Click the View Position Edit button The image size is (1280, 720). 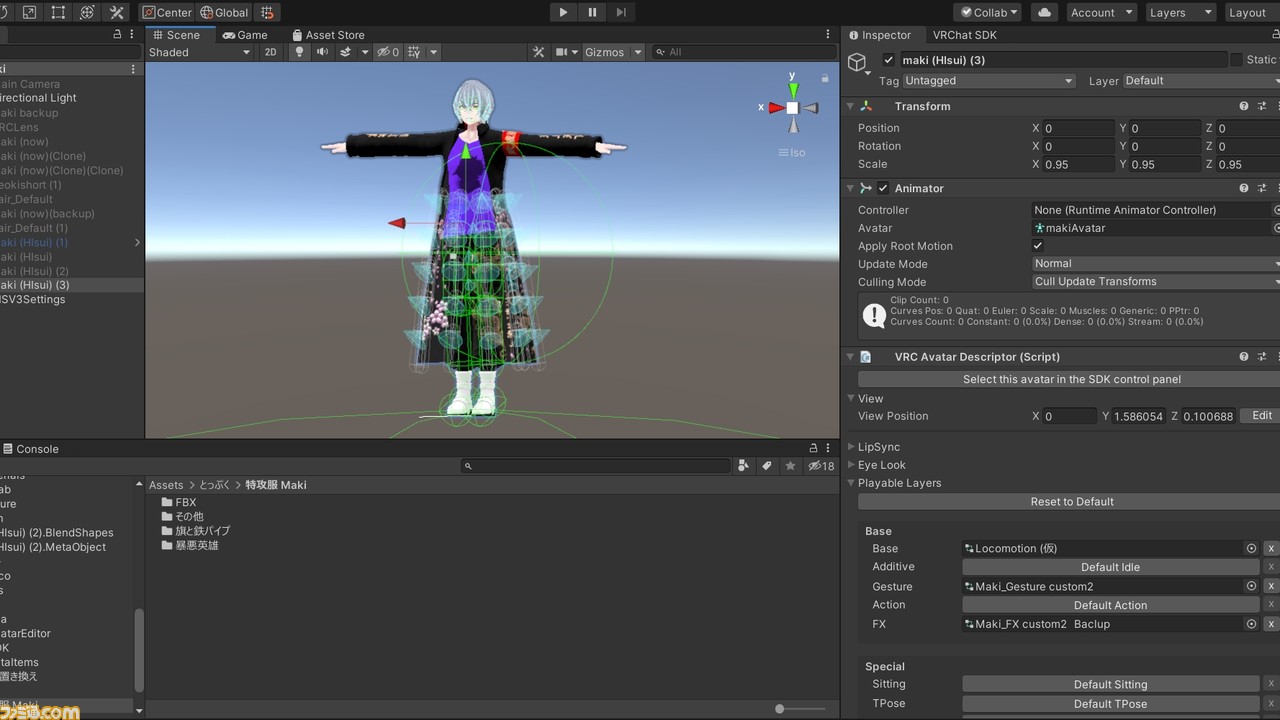1262,416
